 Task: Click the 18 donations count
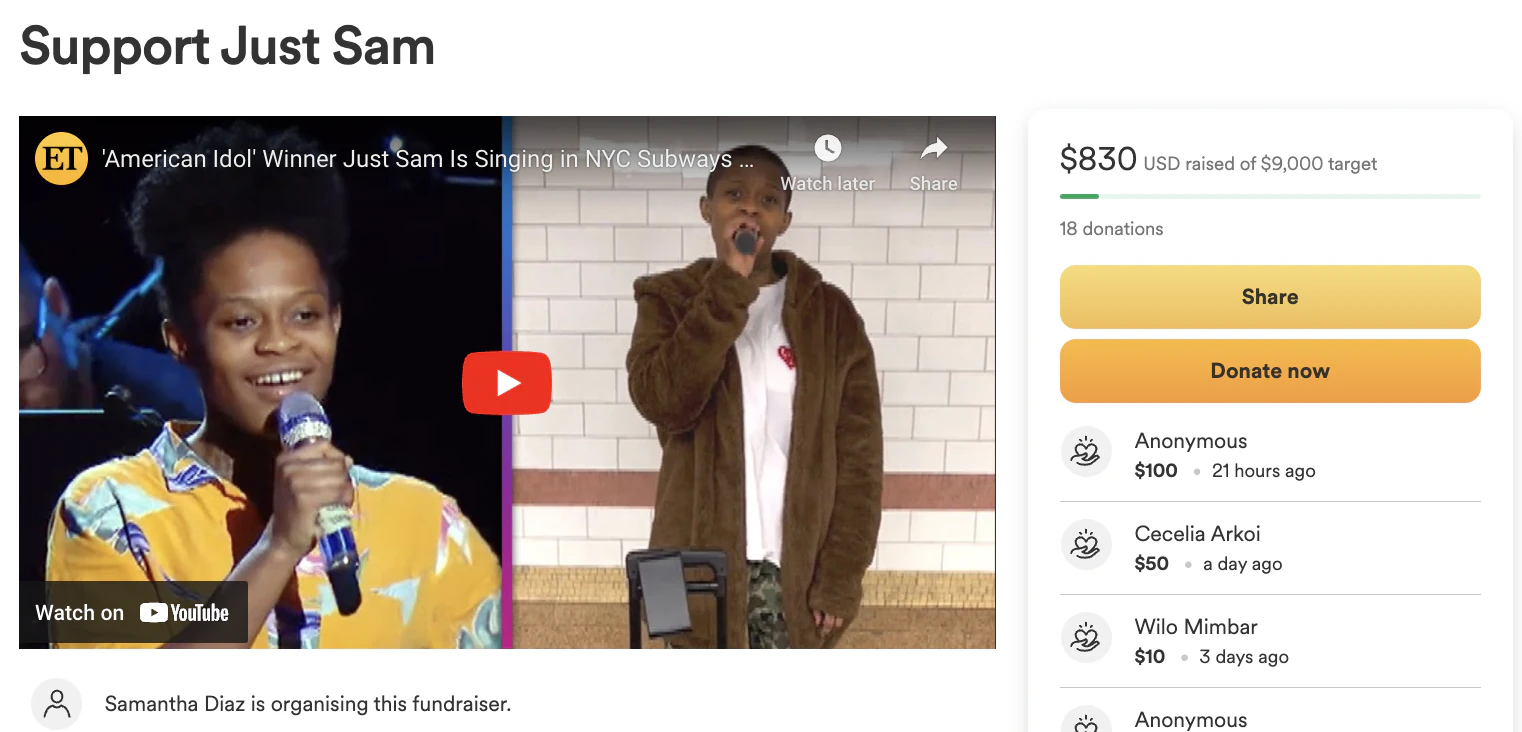pyautogui.click(x=1111, y=229)
